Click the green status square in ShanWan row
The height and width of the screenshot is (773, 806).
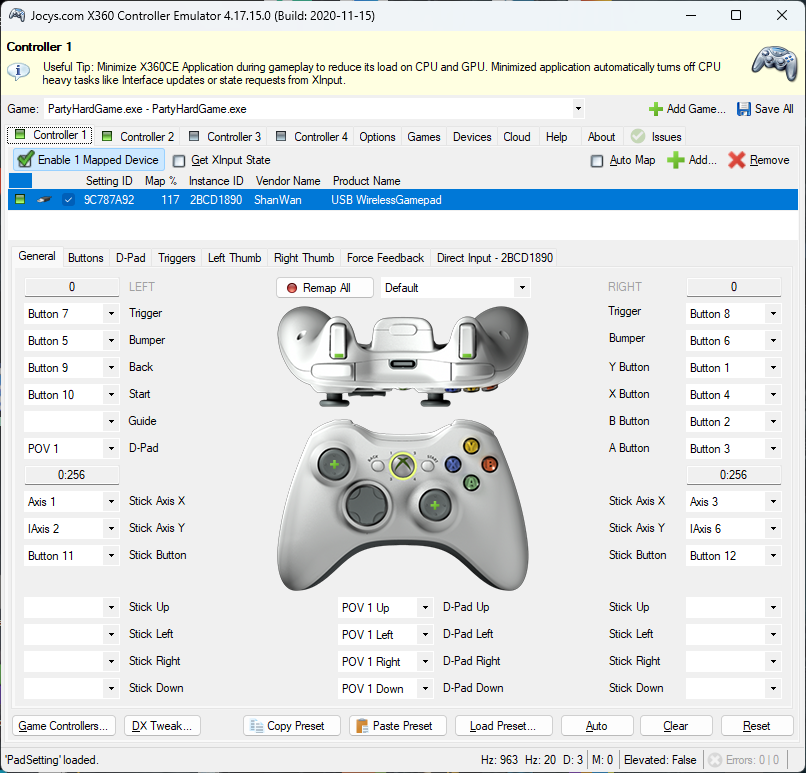[x=20, y=199]
